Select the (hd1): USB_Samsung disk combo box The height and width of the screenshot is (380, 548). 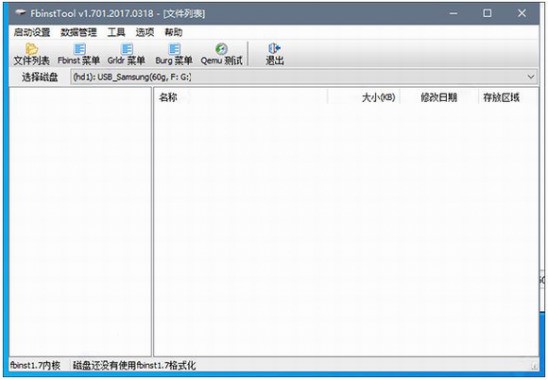(304, 77)
